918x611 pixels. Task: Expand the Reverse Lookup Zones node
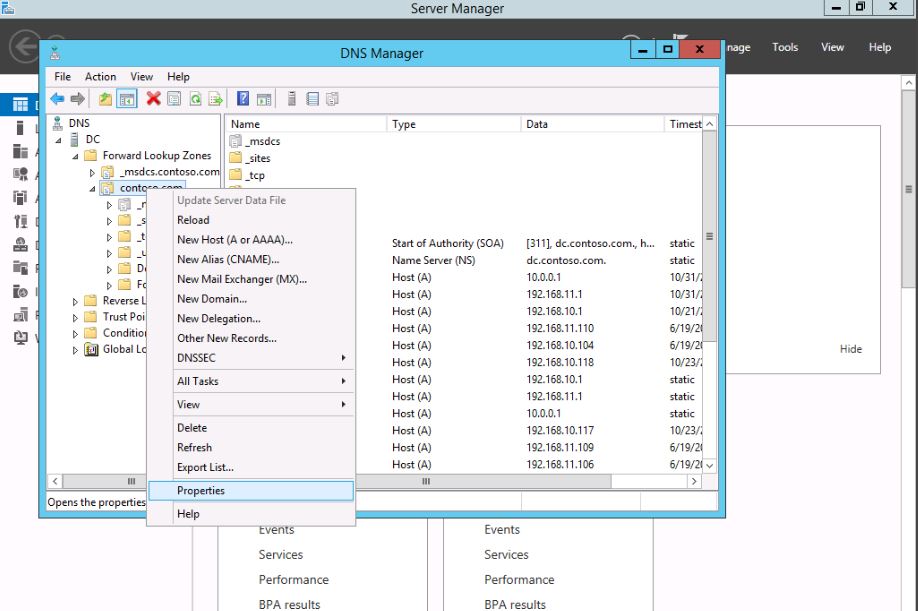click(x=75, y=301)
